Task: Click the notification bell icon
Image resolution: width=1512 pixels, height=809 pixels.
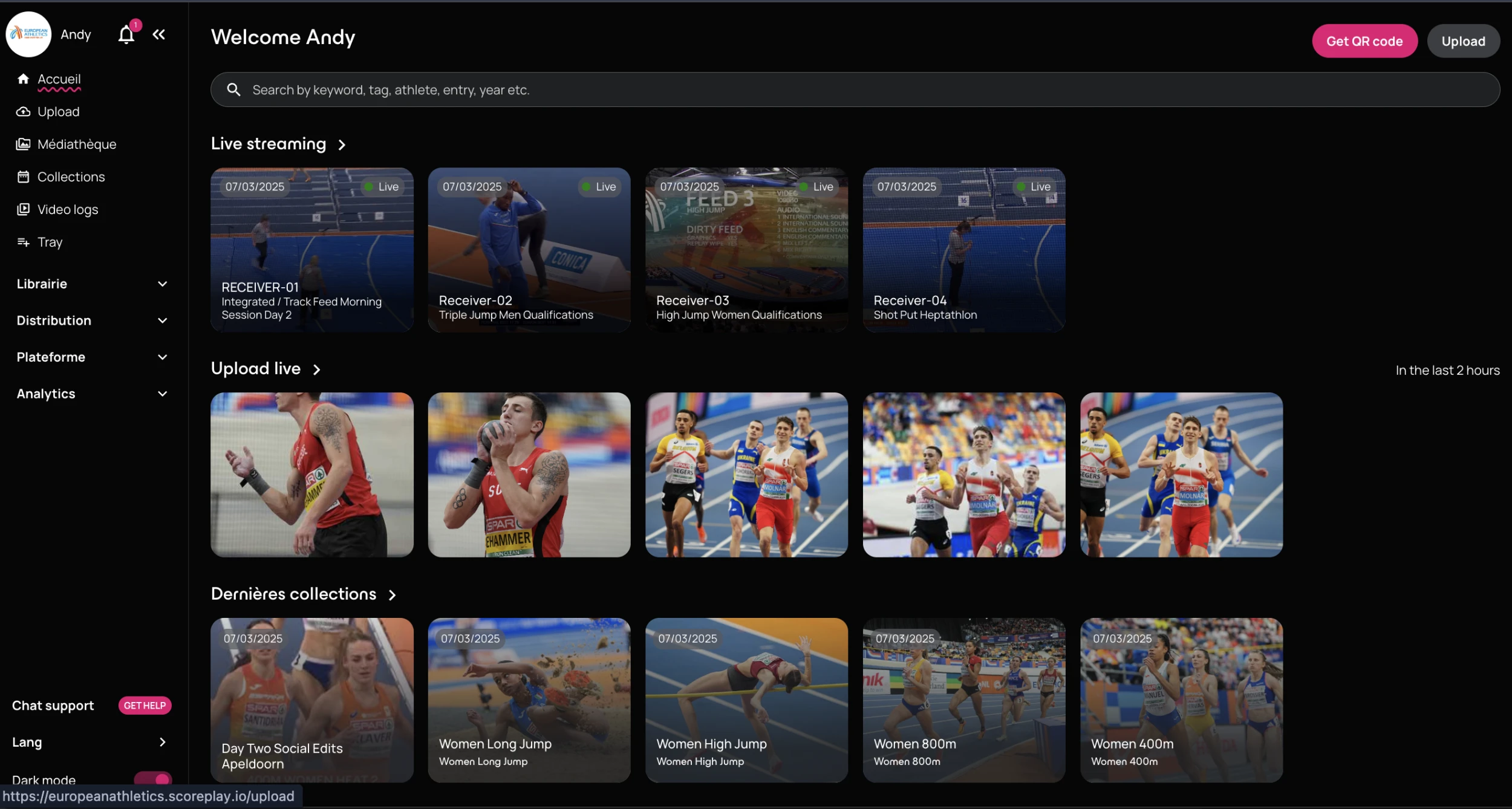Action: 126,34
